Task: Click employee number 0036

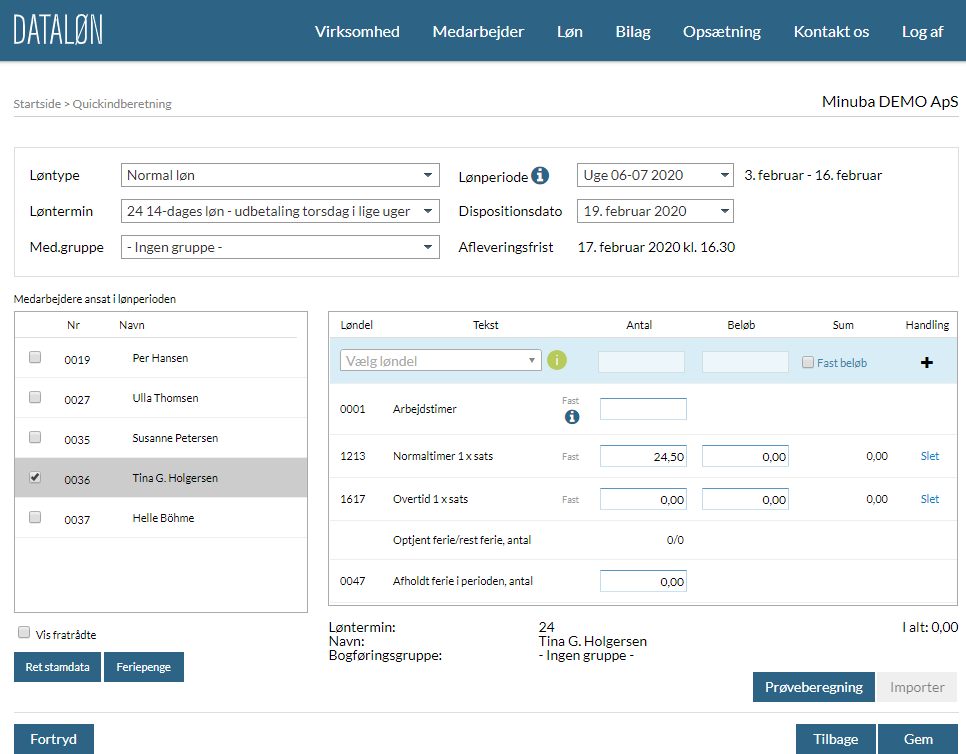Action: pos(77,479)
